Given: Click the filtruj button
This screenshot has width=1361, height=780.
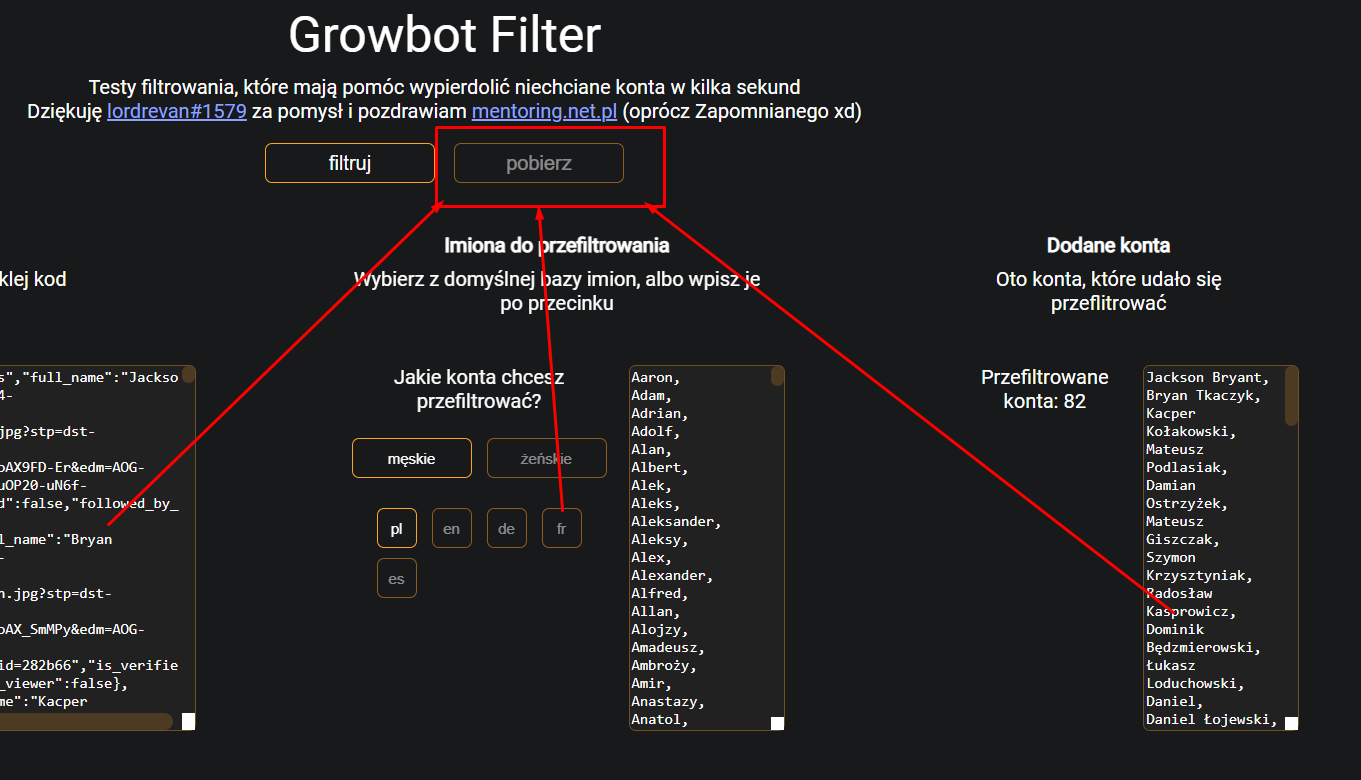Looking at the screenshot, I should (x=349, y=163).
